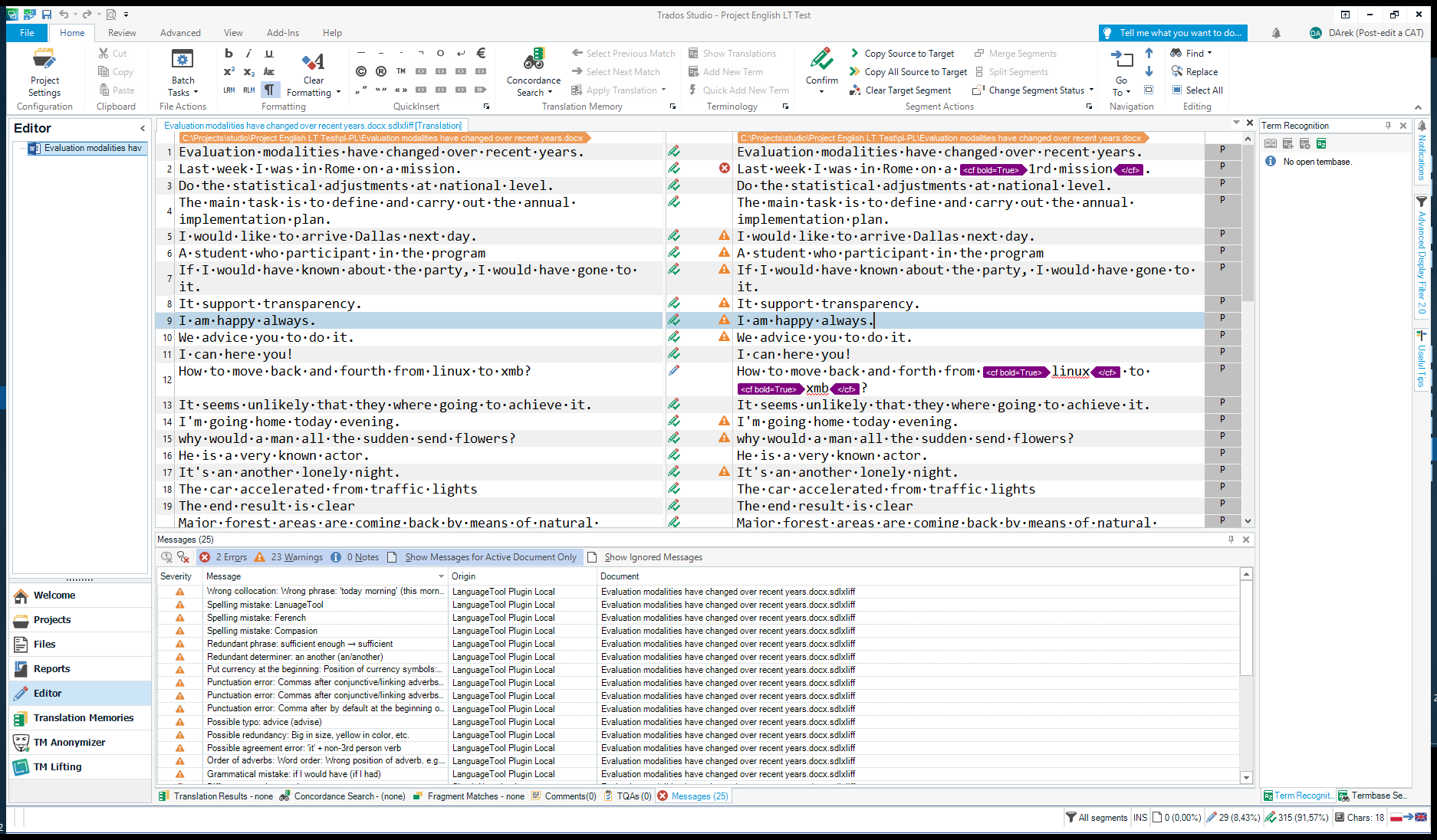Switch to the Review ribbon tab
This screenshot has height=840, width=1437.
pos(122,33)
